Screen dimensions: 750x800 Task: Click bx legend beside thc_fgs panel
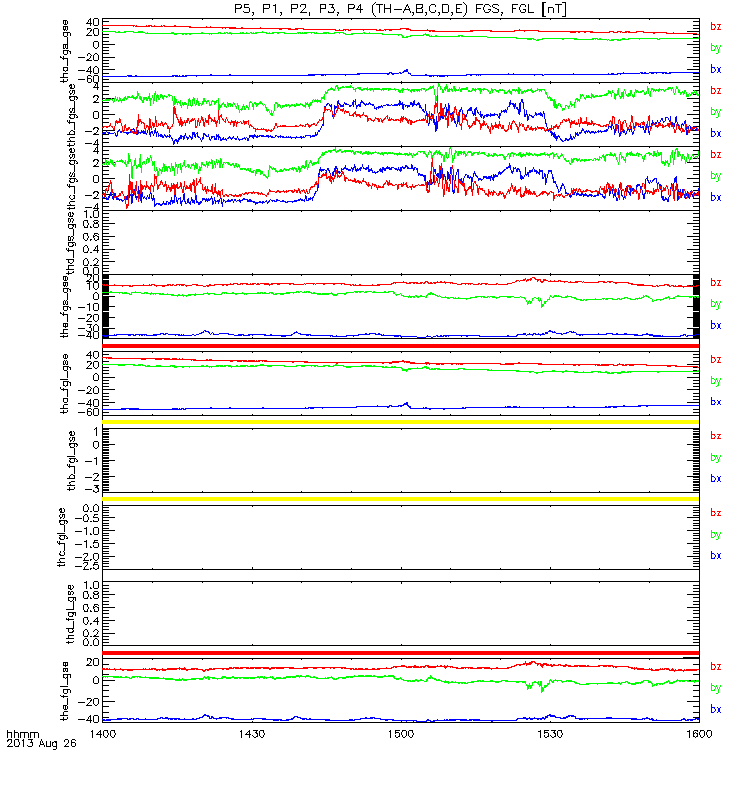(x=716, y=197)
